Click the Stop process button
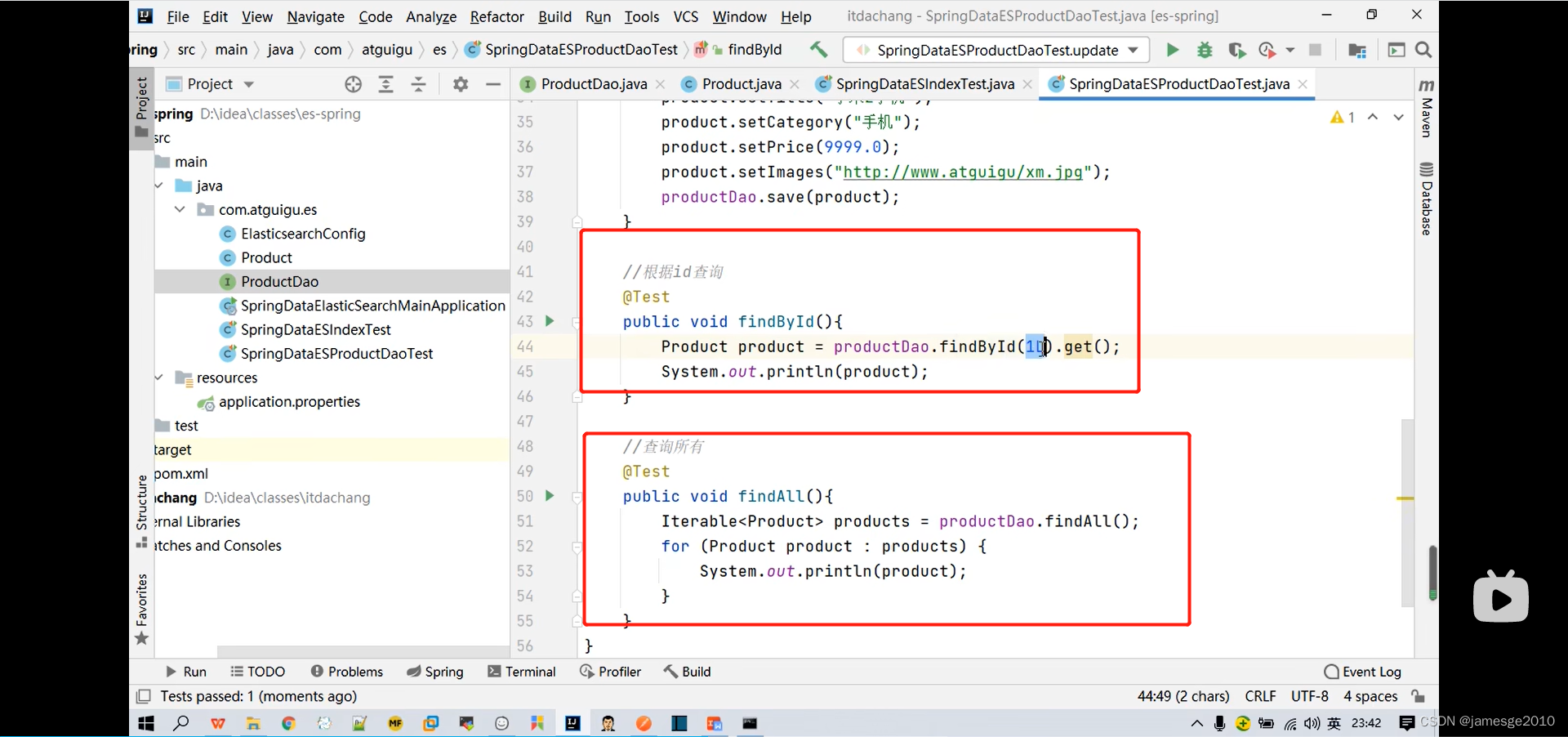This screenshot has width=1568, height=737. (x=1315, y=50)
